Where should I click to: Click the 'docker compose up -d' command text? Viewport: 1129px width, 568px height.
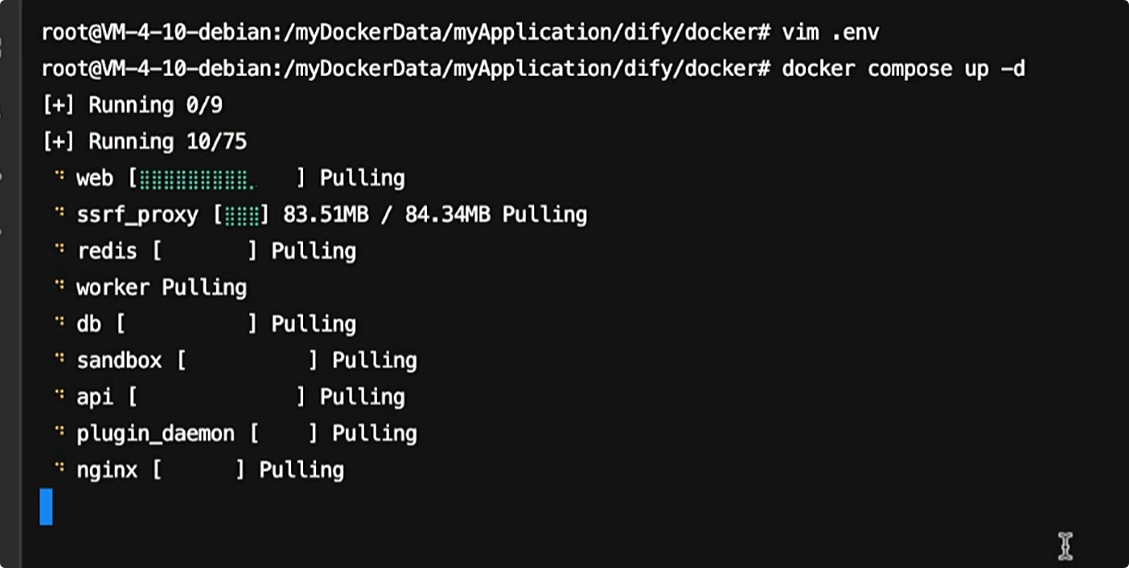click(903, 69)
